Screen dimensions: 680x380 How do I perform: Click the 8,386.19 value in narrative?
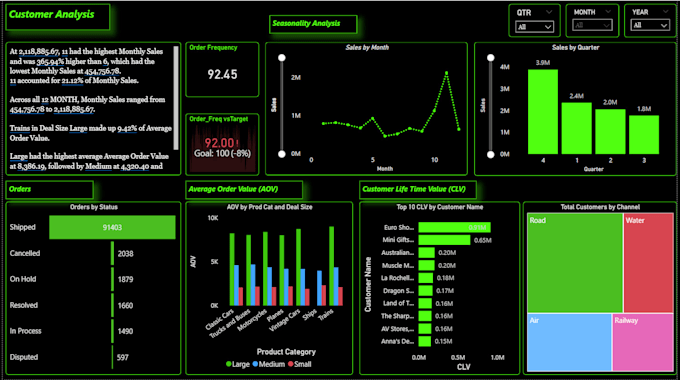coord(31,166)
